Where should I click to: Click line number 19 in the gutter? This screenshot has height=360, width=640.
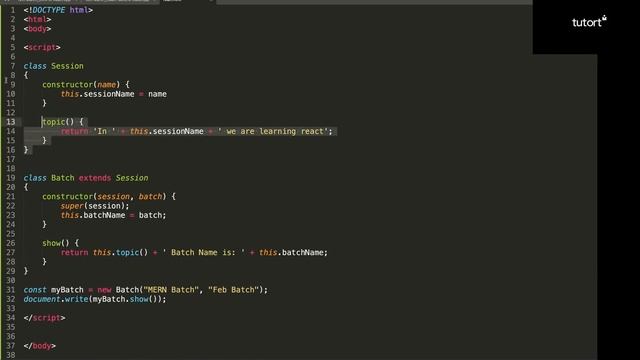click(x=11, y=178)
